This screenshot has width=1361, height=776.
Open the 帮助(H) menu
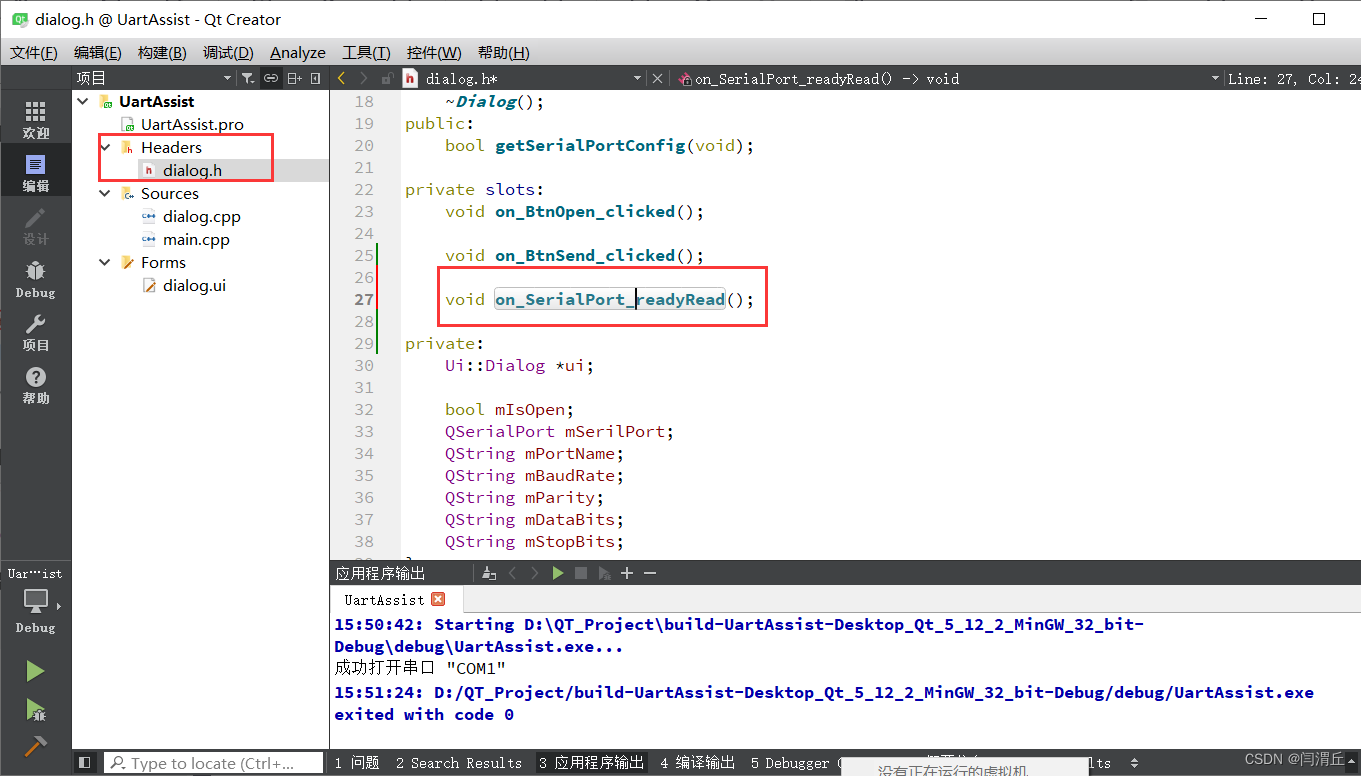(503, 53)
